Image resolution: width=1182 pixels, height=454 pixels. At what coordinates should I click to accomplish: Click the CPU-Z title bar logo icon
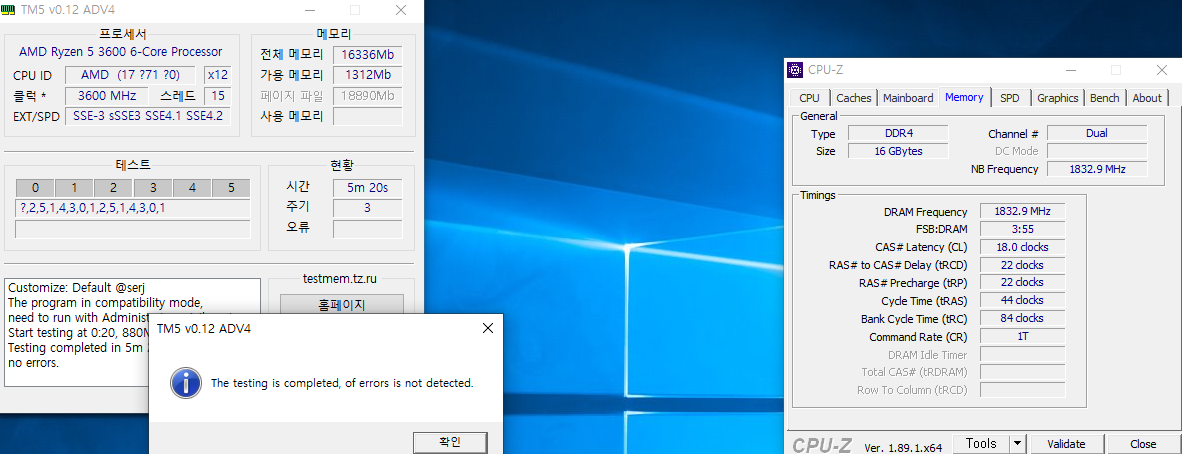click(795, 70)
